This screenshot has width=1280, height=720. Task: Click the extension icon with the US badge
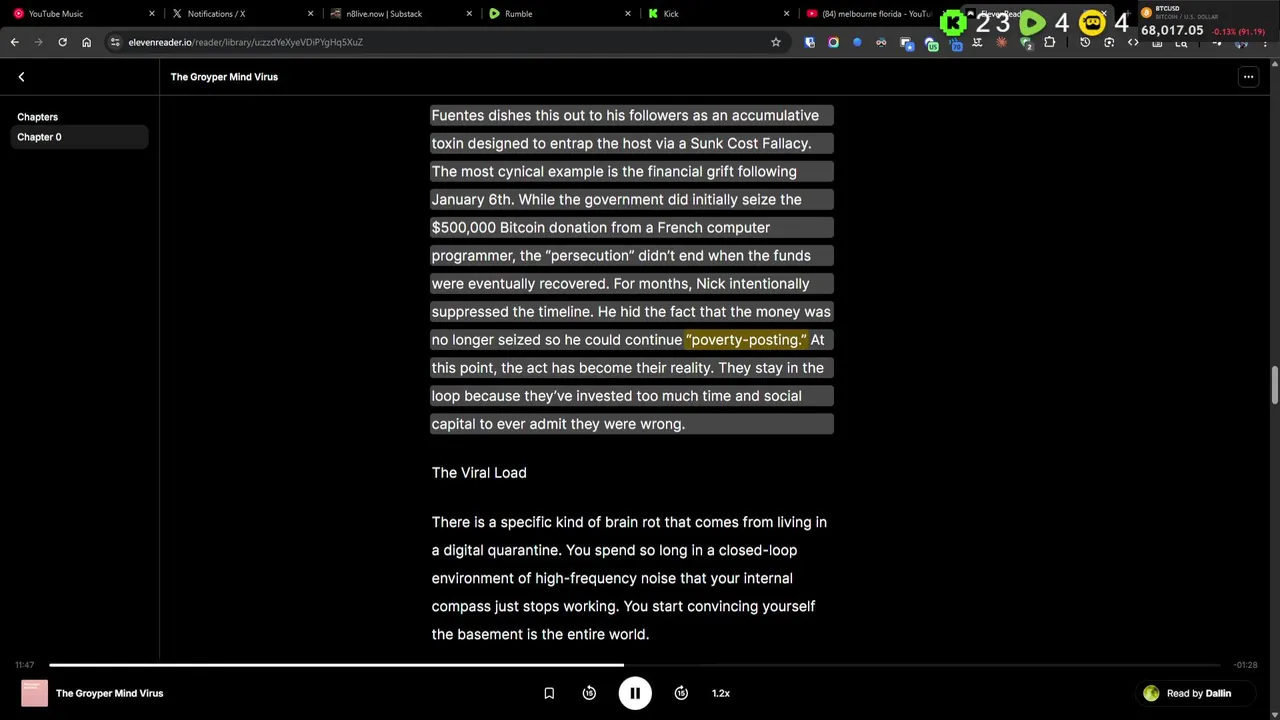click(x=931, y=44)
